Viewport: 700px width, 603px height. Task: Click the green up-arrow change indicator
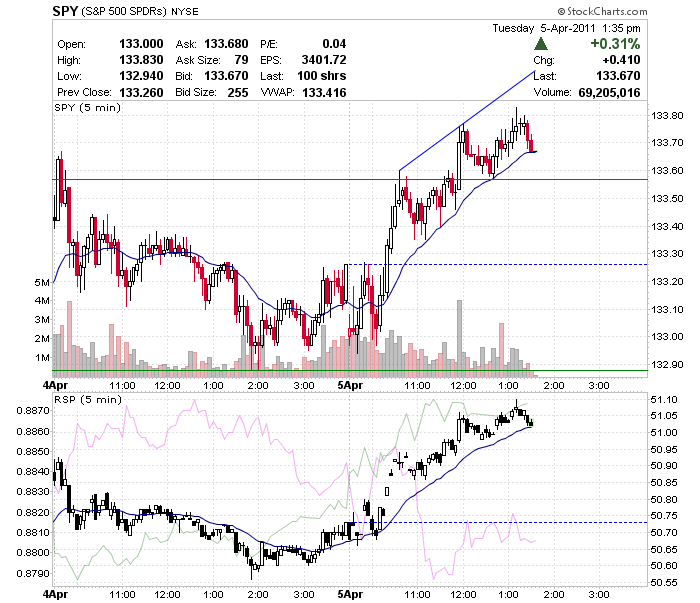(541, 44)
